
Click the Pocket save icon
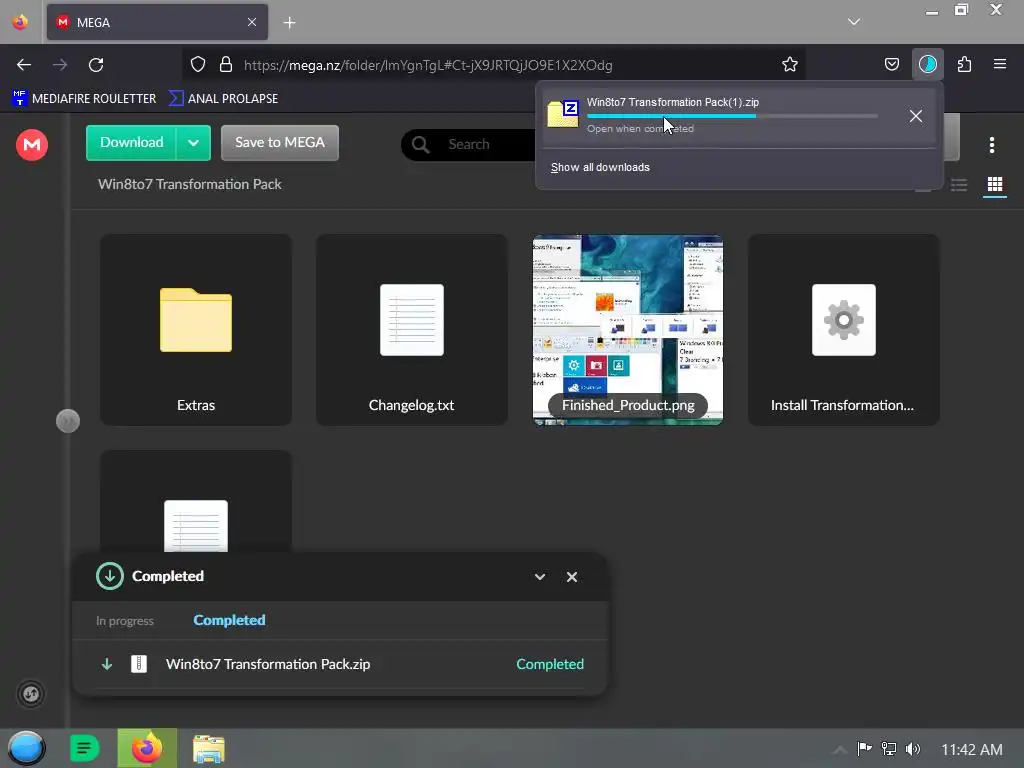891,64
